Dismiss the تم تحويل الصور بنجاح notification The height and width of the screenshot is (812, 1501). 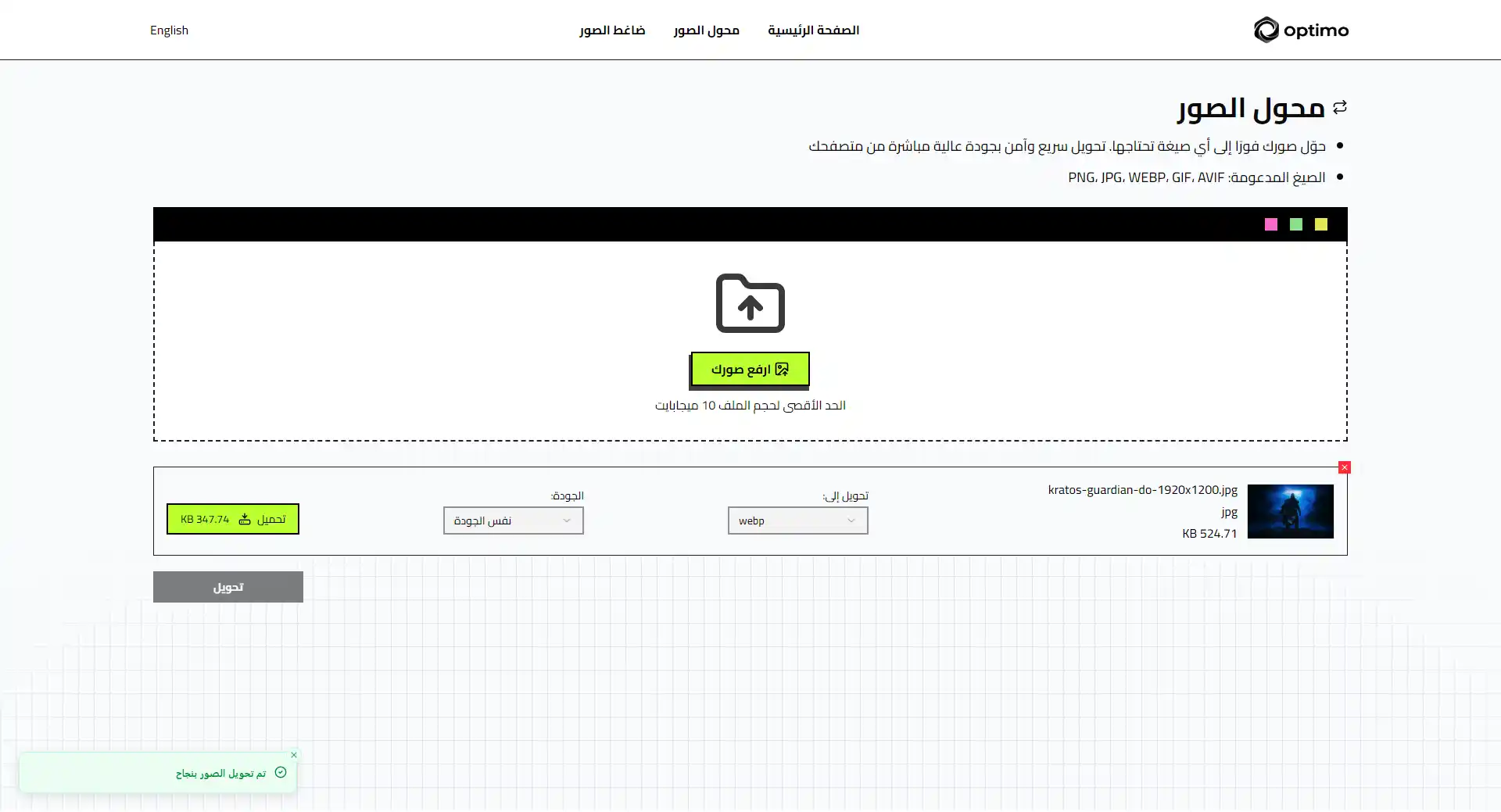[x=295, y=755]
